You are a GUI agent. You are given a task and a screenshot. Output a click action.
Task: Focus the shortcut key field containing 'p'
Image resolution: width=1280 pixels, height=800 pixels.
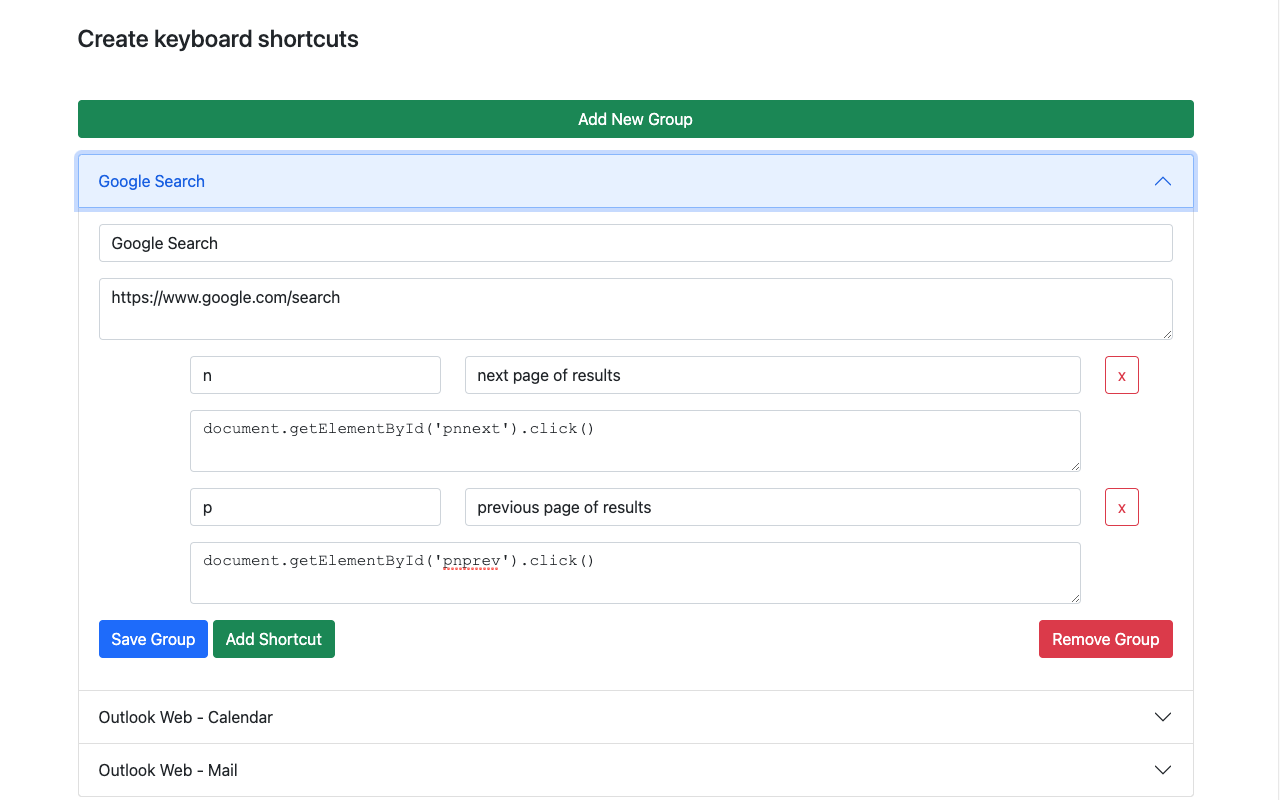pos(315,507)
